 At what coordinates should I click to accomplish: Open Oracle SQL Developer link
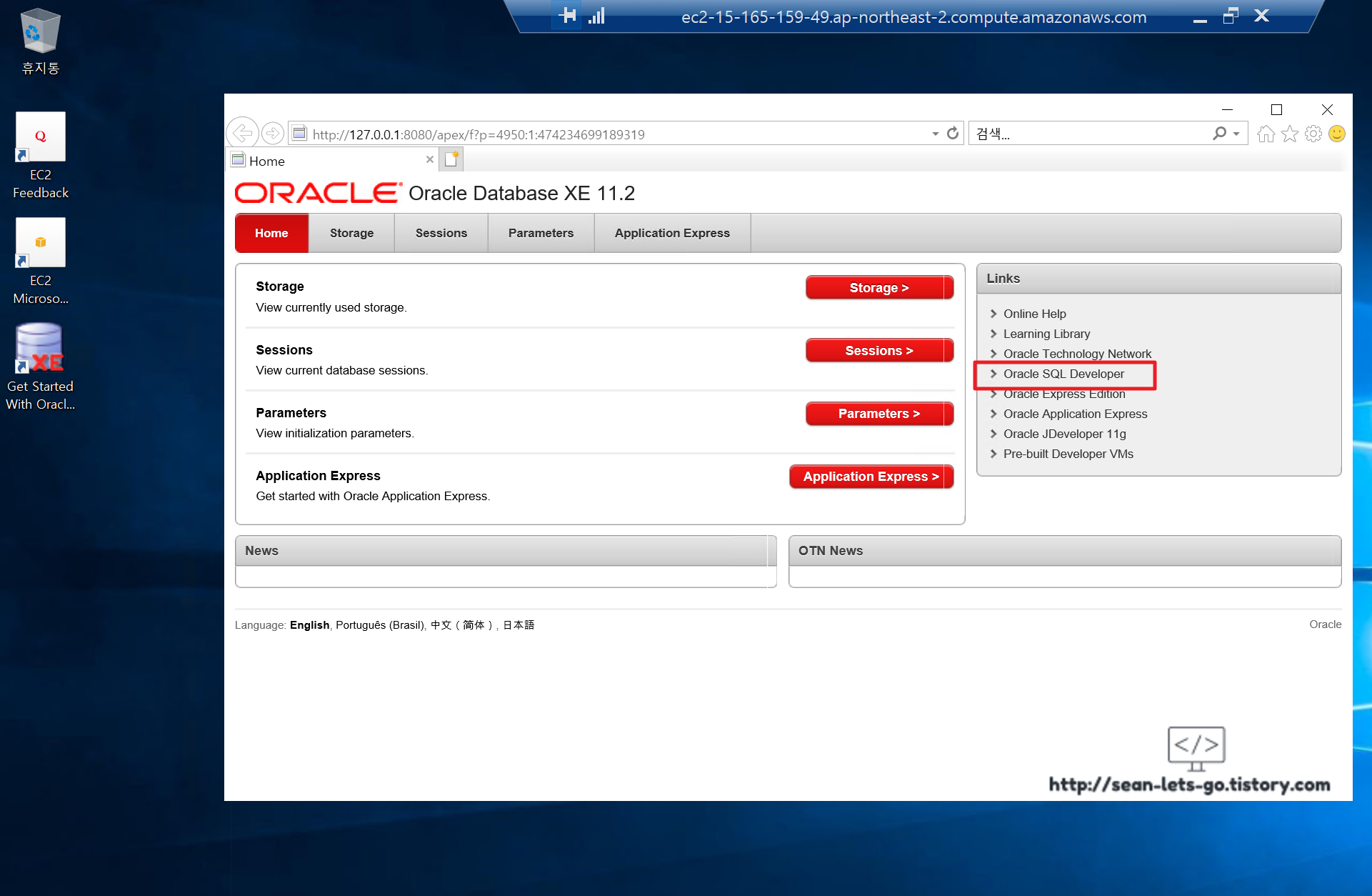(x=1063, y=374)
